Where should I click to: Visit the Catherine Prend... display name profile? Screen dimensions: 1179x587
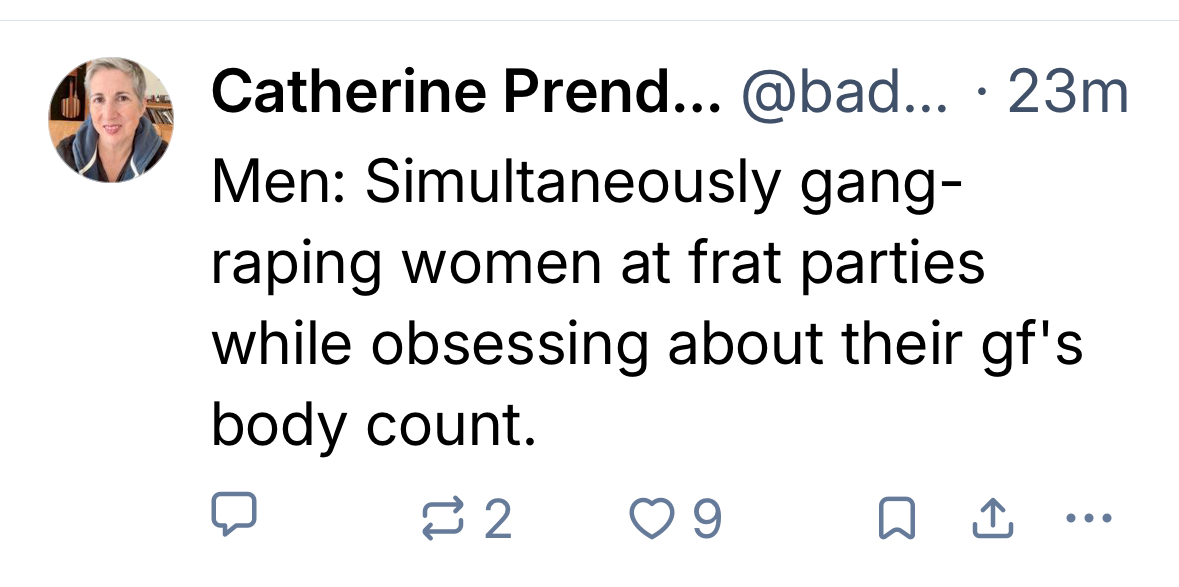click(465, 94)
